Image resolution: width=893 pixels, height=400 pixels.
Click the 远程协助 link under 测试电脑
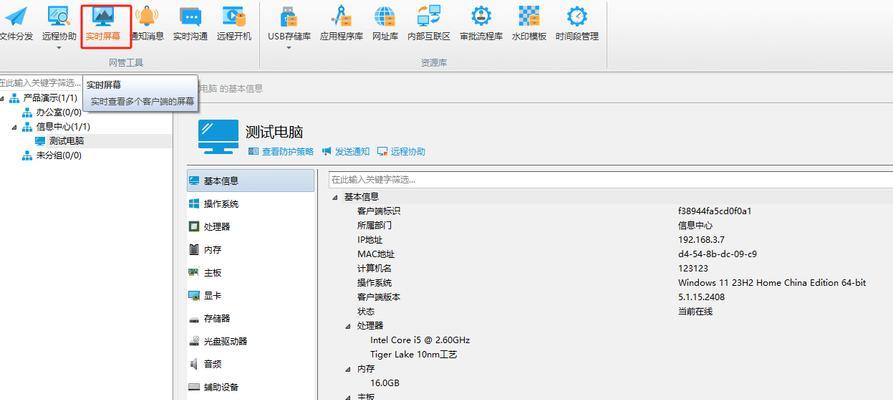point(408,152)
